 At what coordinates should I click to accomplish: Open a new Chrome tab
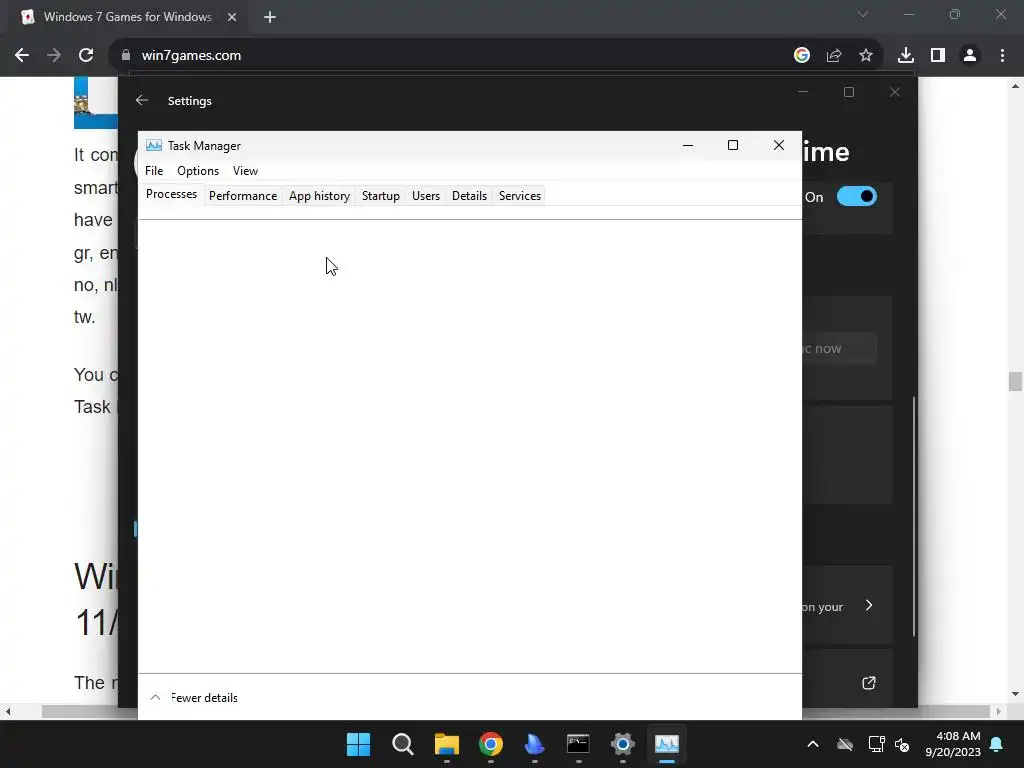click(x=270, y=17)
